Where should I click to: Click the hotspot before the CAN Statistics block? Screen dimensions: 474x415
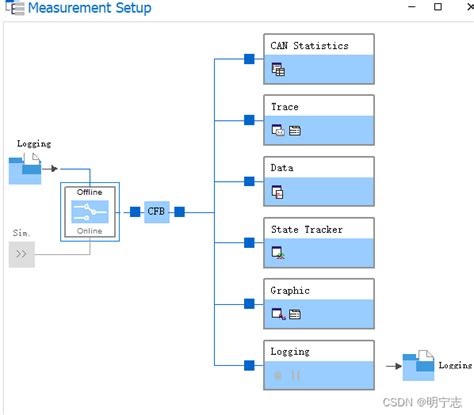pos(249,59)
